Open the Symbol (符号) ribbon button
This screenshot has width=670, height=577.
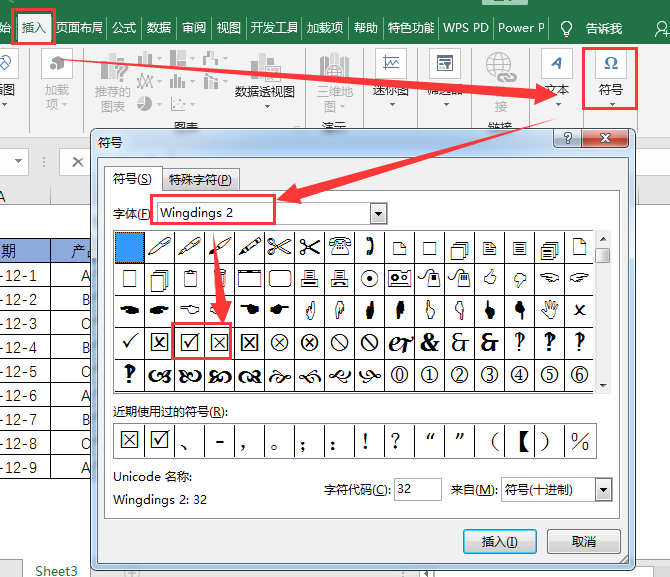tap(610, 78)
